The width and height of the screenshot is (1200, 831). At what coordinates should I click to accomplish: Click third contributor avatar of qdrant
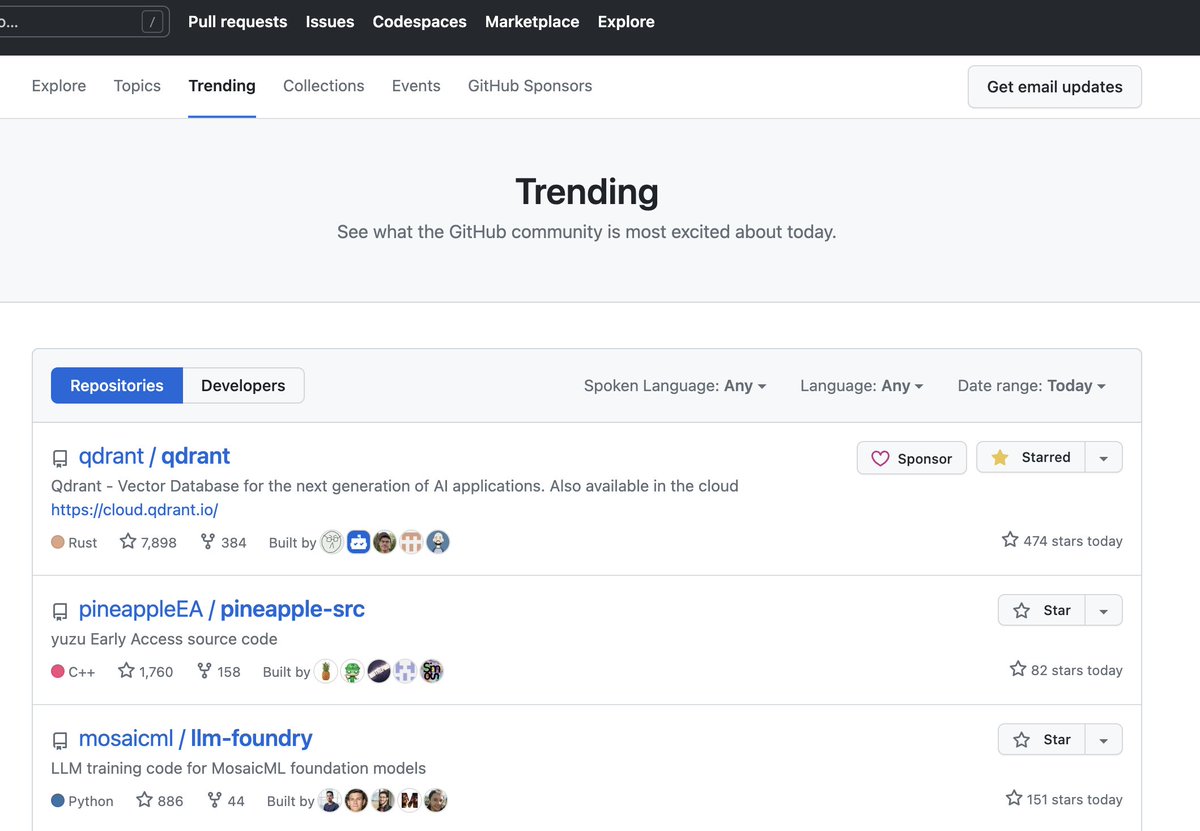click(x=385, y=542)
